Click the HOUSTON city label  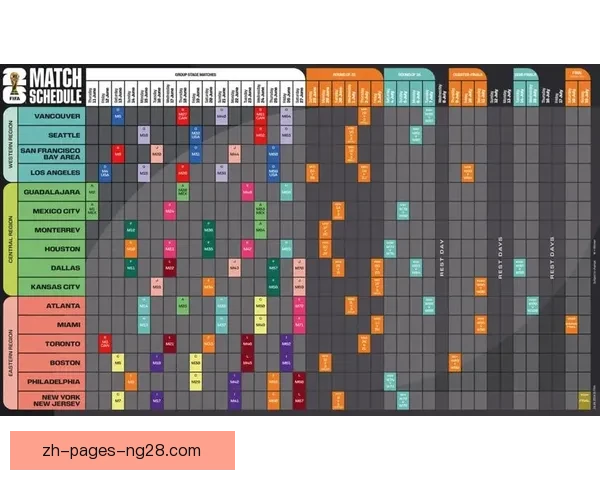(51, 249)
